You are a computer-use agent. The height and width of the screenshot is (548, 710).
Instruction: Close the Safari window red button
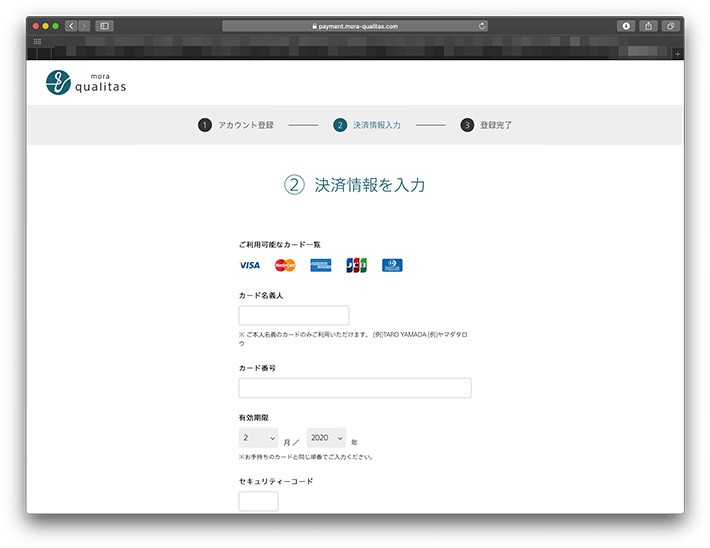36,26
